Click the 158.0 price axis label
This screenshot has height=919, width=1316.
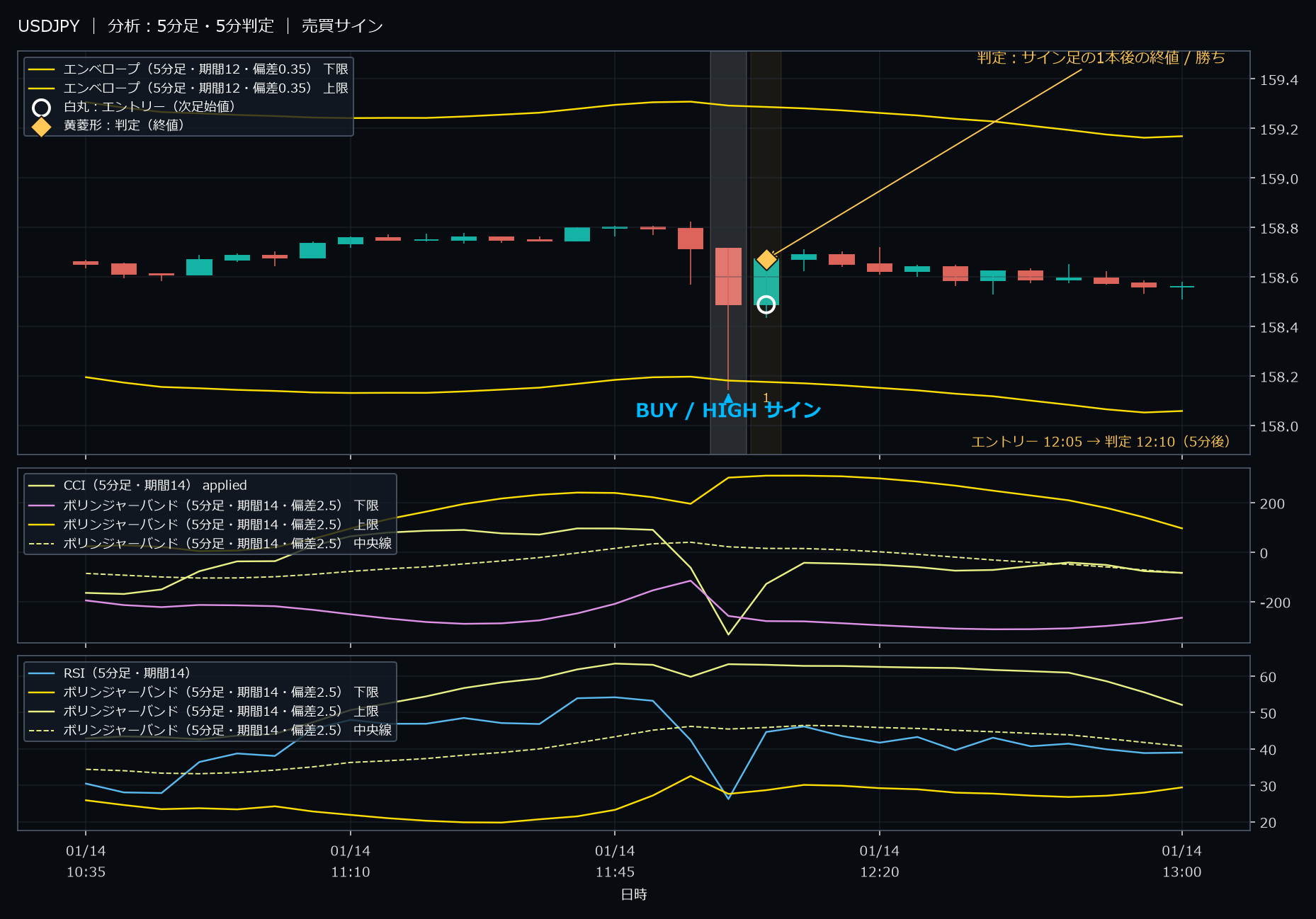[x=1278, y=427]
